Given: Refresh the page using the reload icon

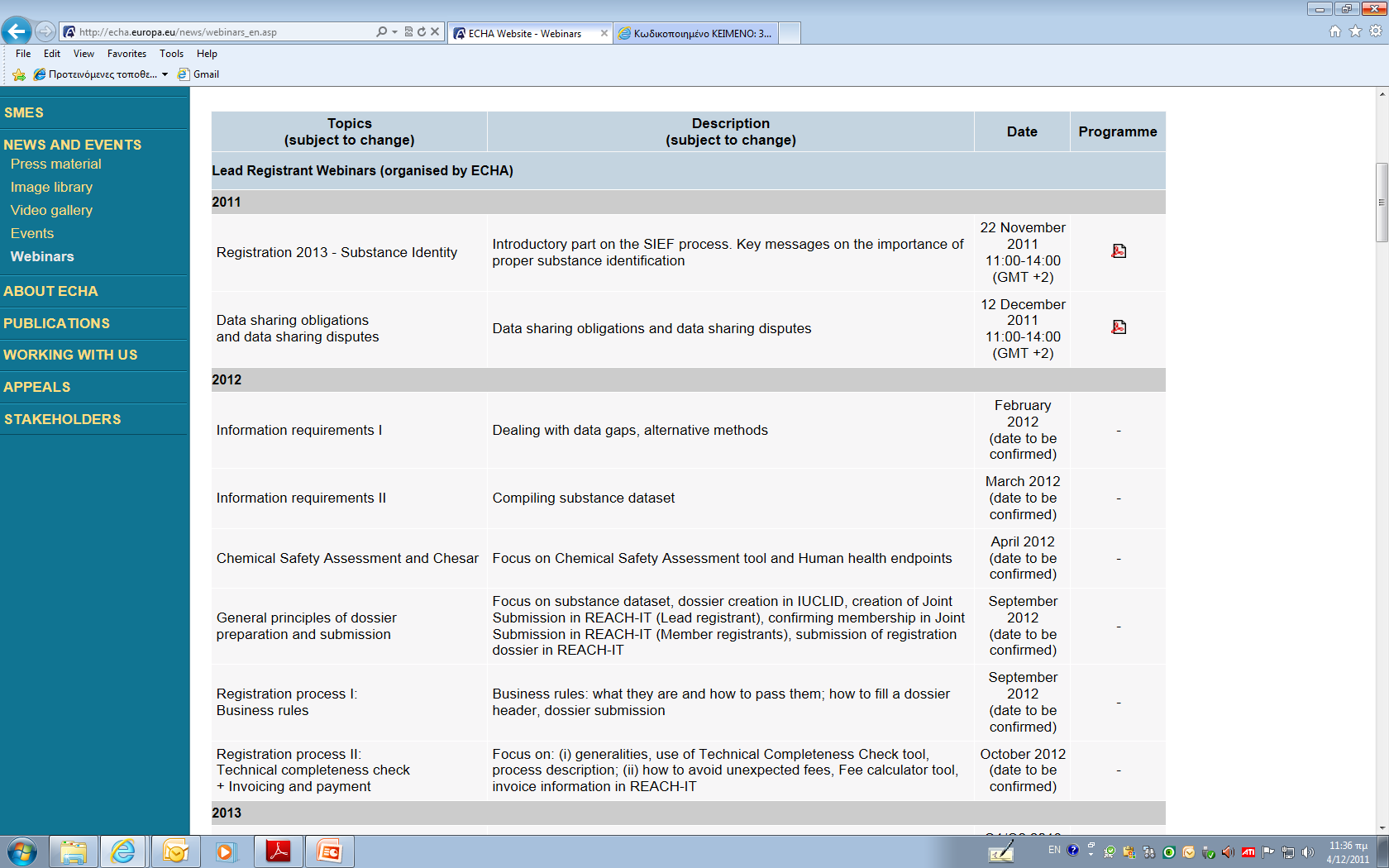Looking at the screenshot, I should click(x=422, y=31).
